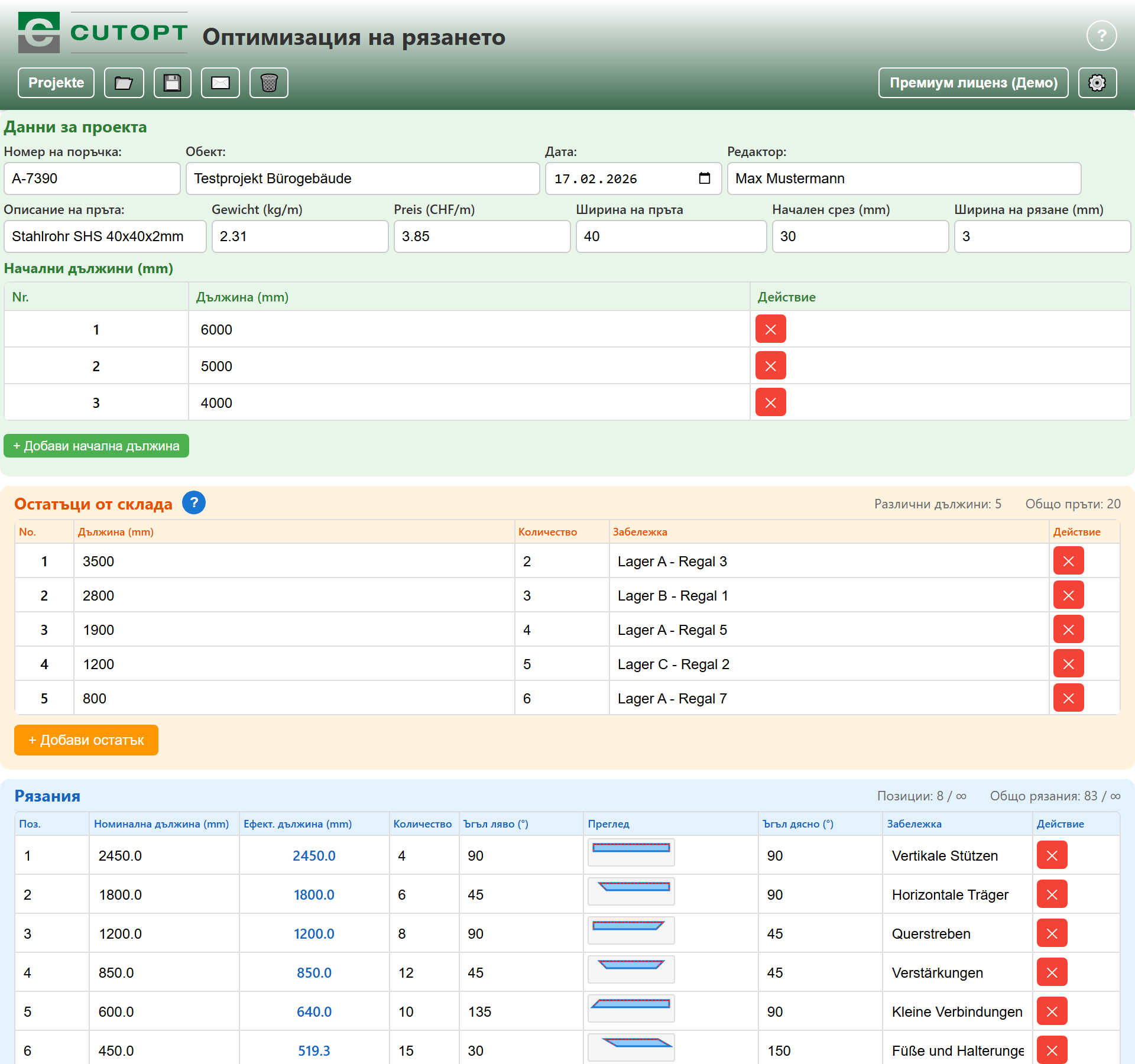1135x1064 pixels.
Task: Remove the 2800 mm remnant row
Action: tap(1069, 595)
